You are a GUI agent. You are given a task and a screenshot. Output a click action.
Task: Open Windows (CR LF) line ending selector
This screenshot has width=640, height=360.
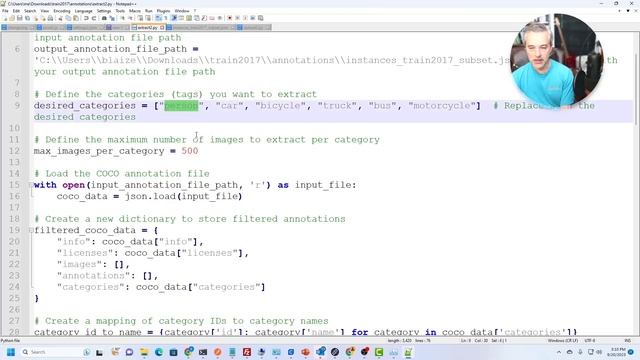coord(563,340)
